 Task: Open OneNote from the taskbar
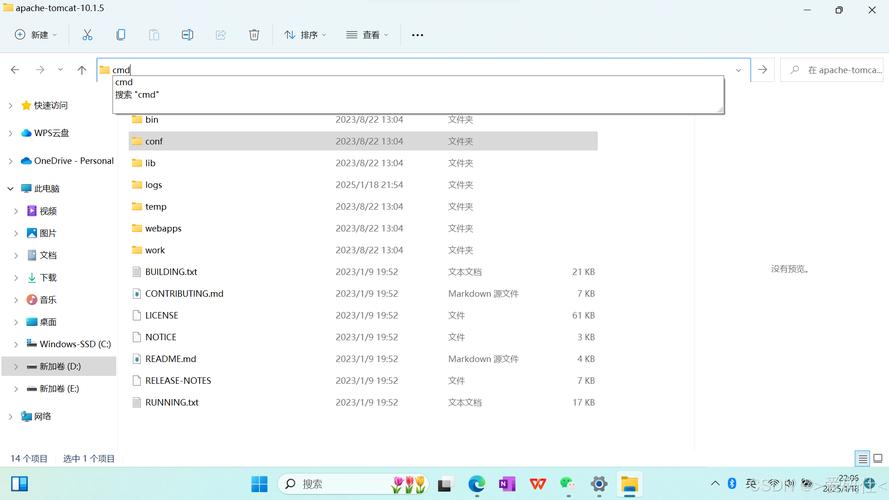[x=507, y=484]
